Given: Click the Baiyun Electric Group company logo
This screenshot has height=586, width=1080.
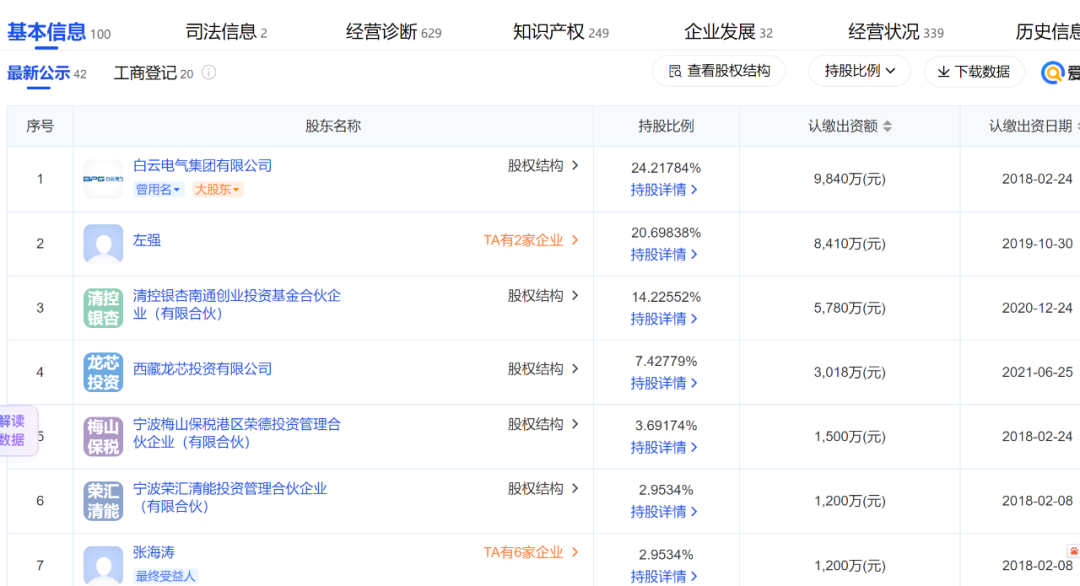Looking at the screenshot, I should 103,179.
